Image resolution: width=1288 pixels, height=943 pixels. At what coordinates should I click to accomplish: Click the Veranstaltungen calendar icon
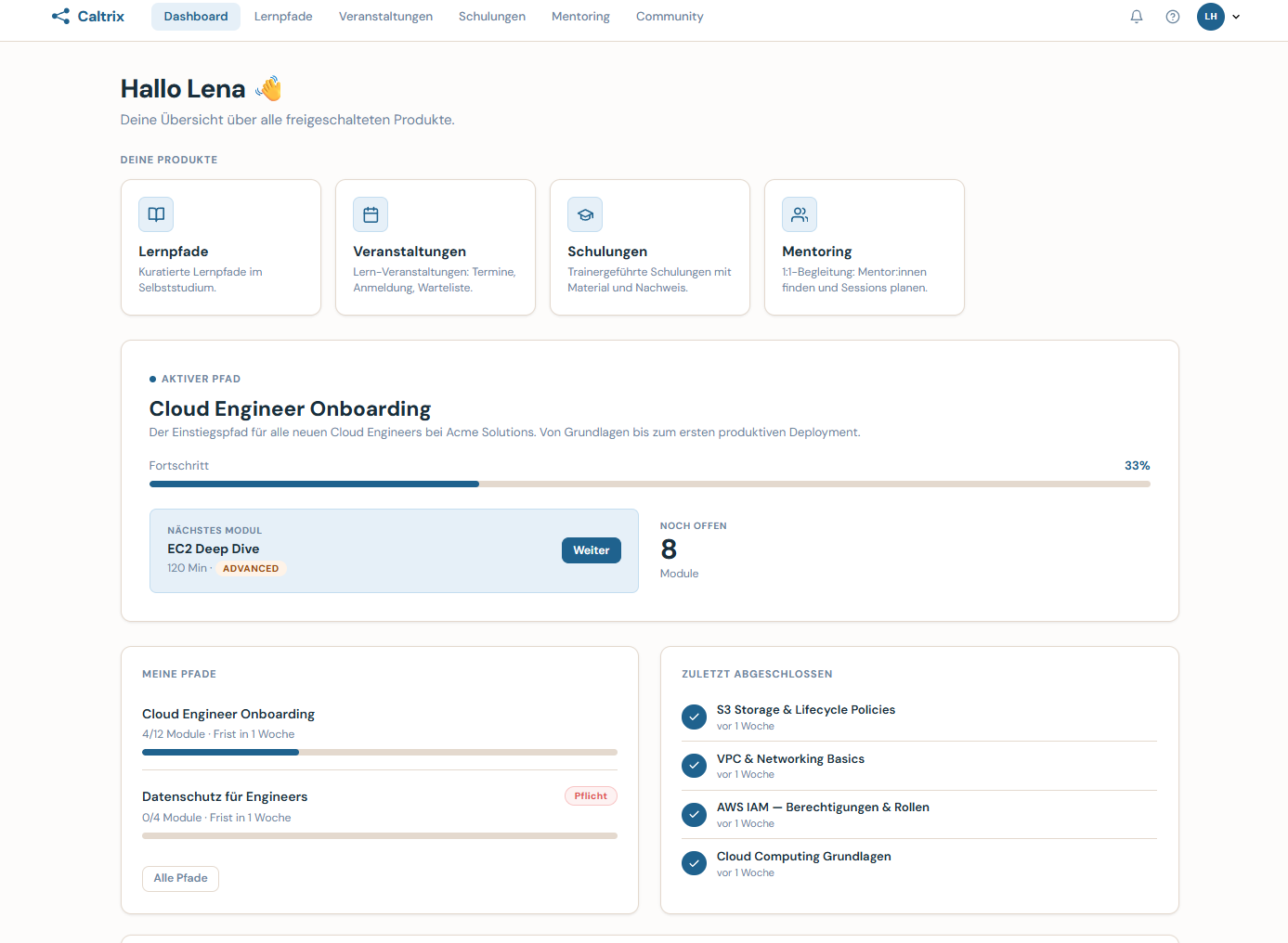tap(371, 214)
